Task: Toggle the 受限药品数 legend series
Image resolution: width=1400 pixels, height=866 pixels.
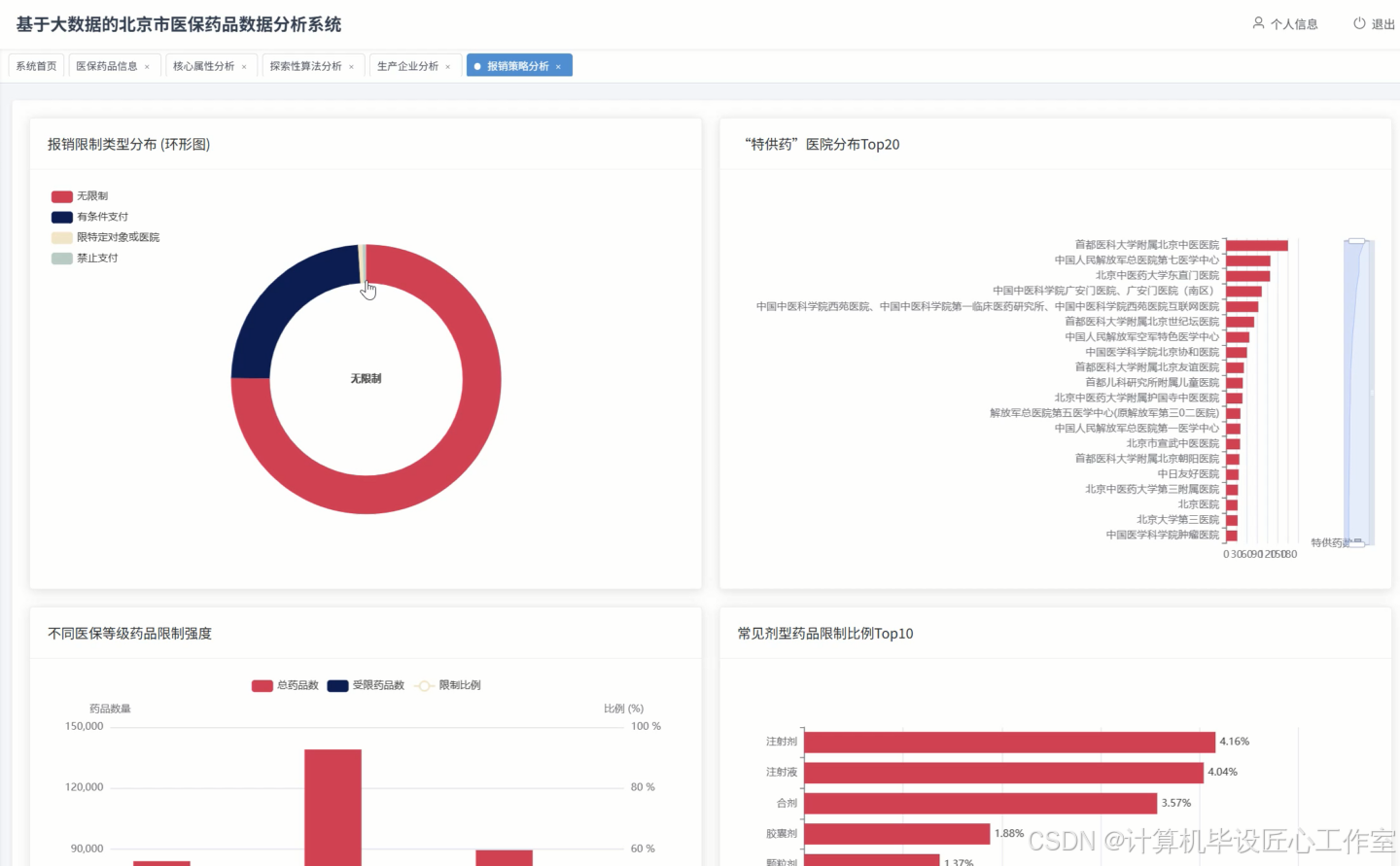Action: 366,685
